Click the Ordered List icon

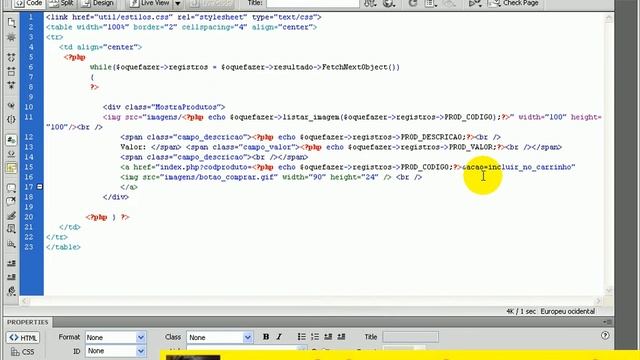click(x=315, y=337)
